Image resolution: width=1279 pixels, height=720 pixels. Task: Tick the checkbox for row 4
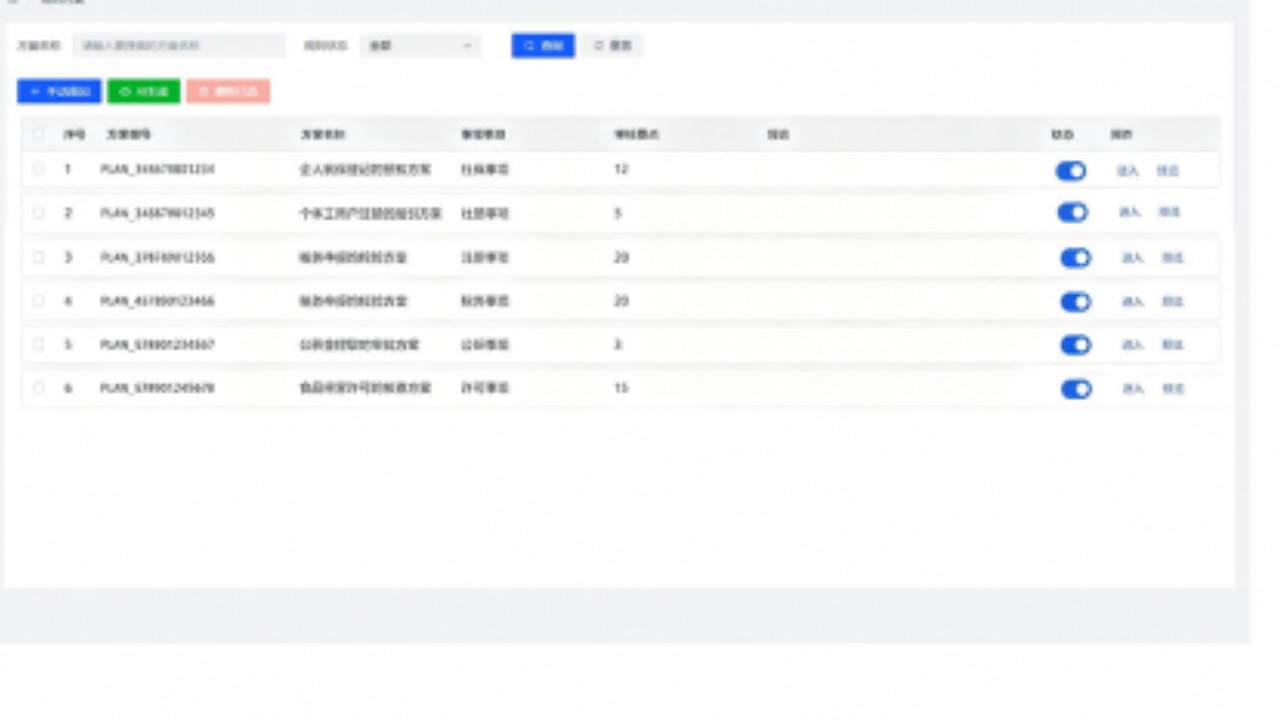38,300
